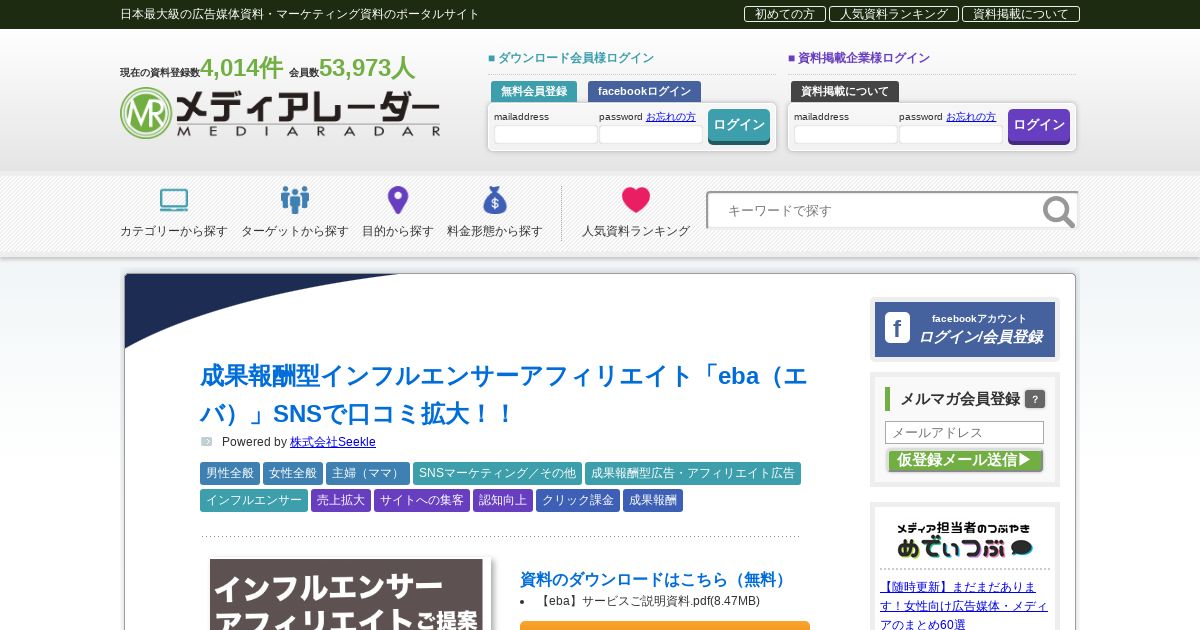Select the dark 資料掲載について tab
Image resolution: width=1200 pixels, height=630 pixels.
point(845,91)
